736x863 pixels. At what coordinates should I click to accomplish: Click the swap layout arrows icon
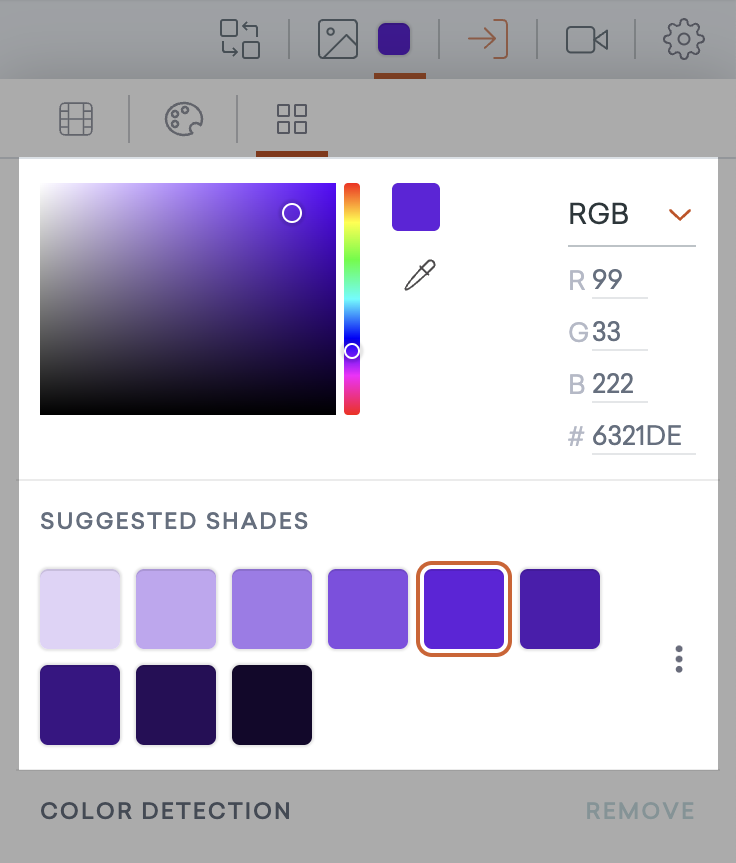tap(240, 39)
